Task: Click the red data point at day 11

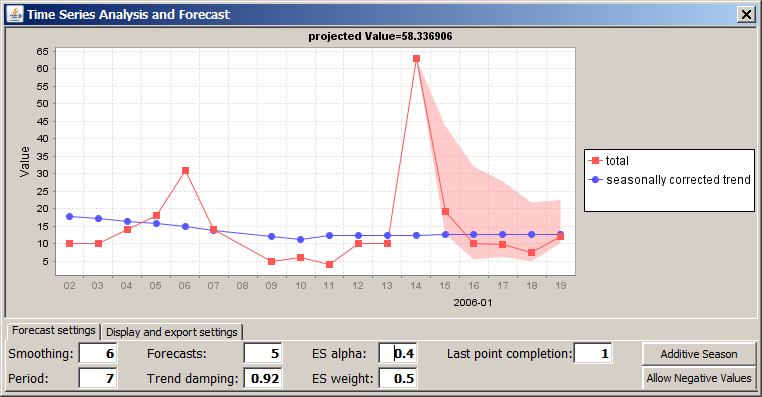Action: (329, 264)
